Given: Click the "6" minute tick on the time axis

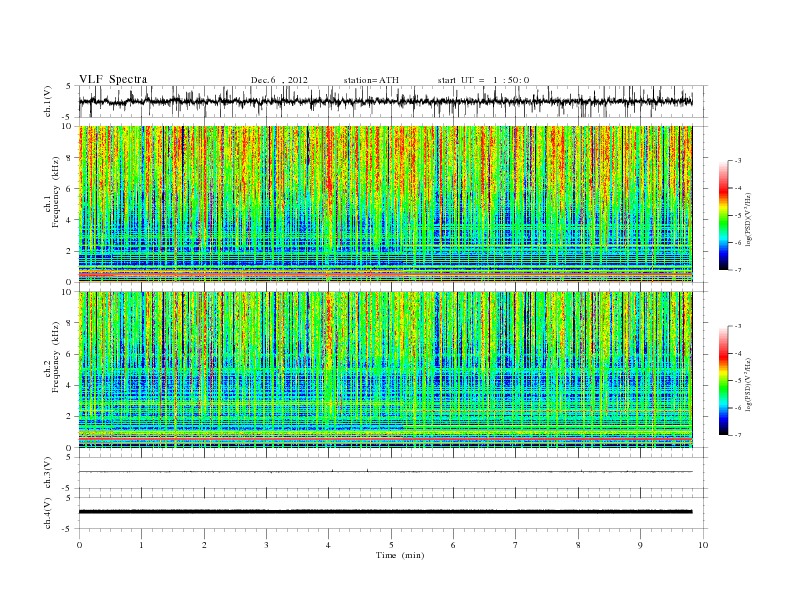Looking at the screenshot, I should tap(453, 545).
